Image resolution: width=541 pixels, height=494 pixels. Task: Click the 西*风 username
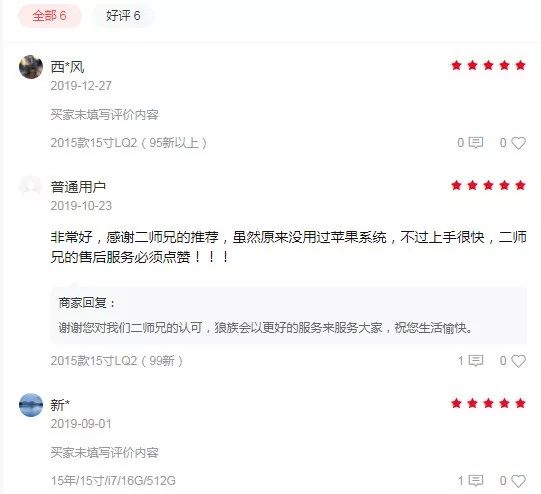[x=68, y=67]
